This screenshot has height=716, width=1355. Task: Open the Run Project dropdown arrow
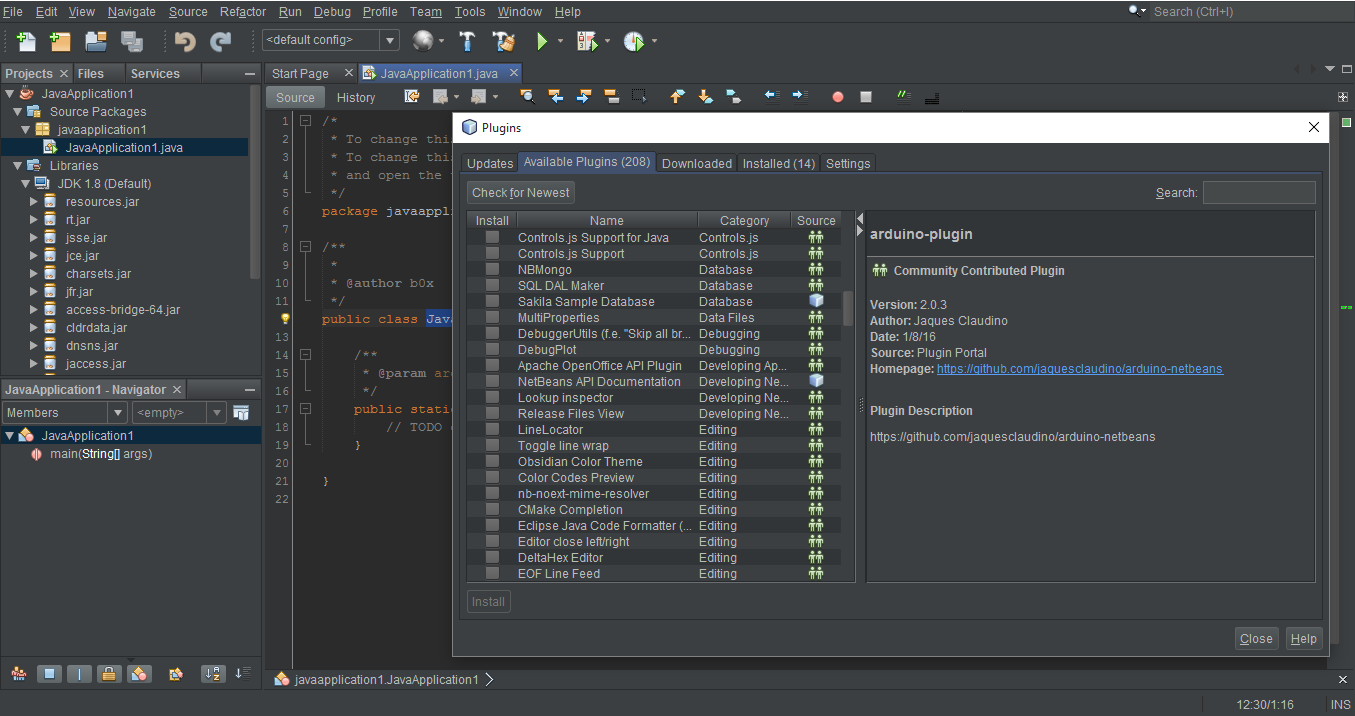click(x=561, y=41)
